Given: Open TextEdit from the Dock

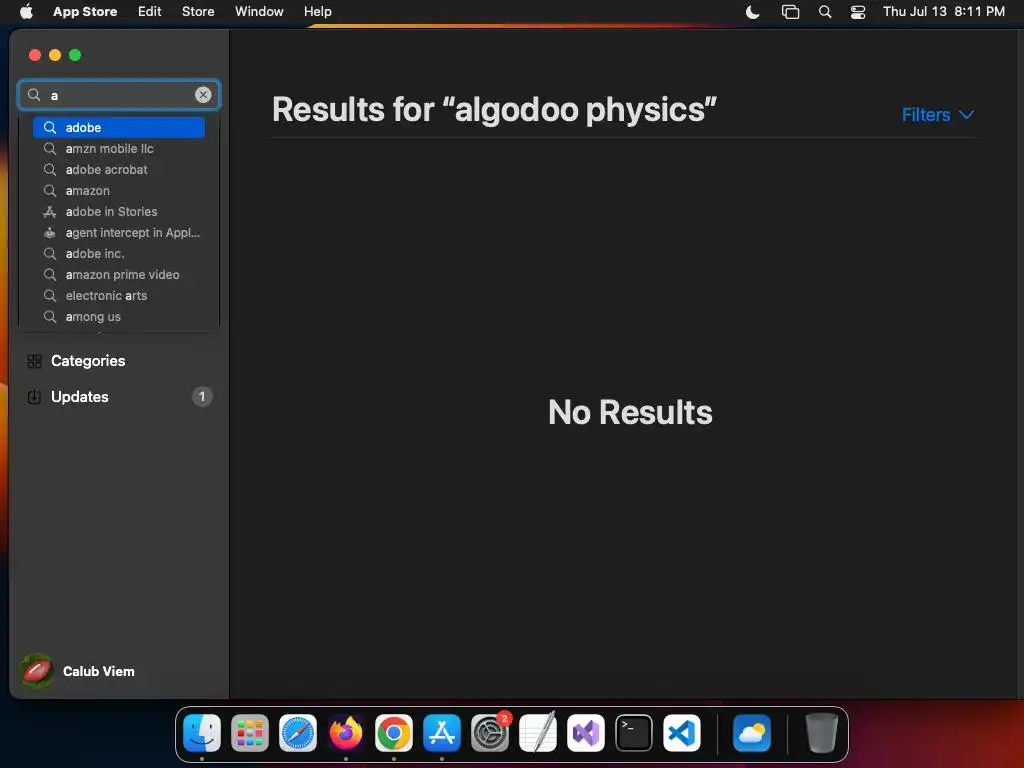Looking at the screenshot, I should click(x=537, y=733).
